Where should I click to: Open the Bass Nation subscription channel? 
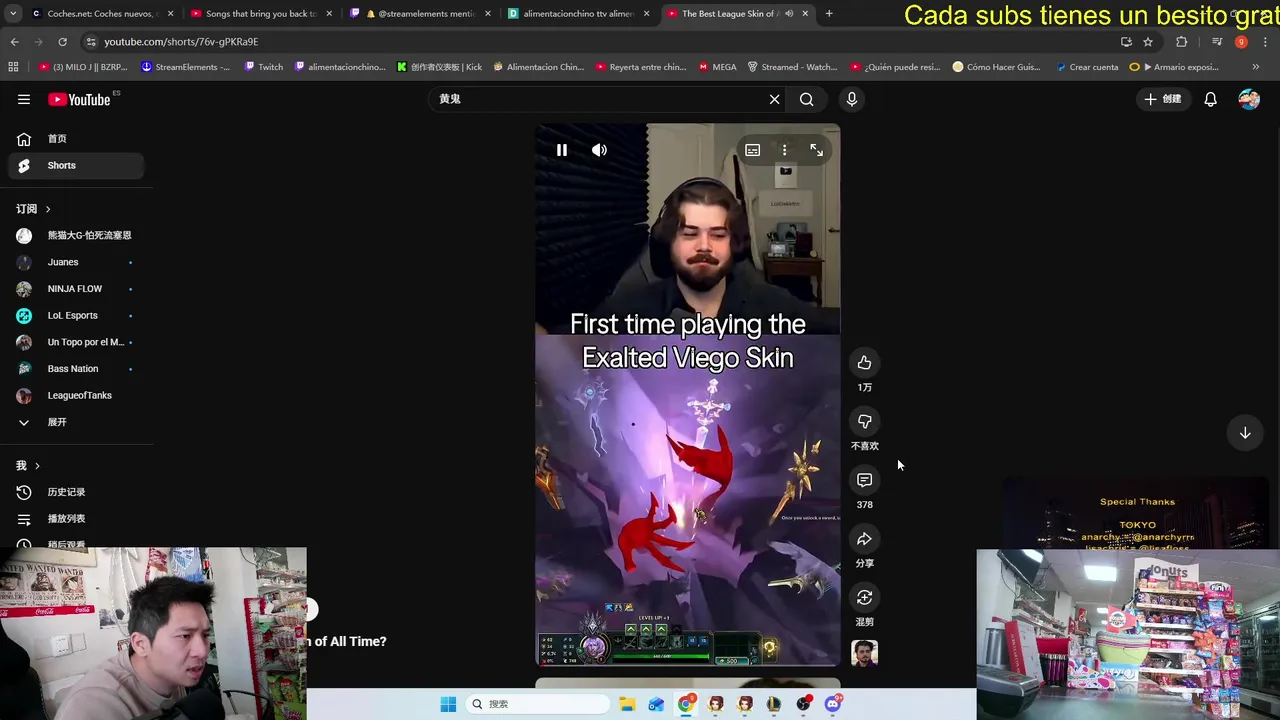pos(75,369)
